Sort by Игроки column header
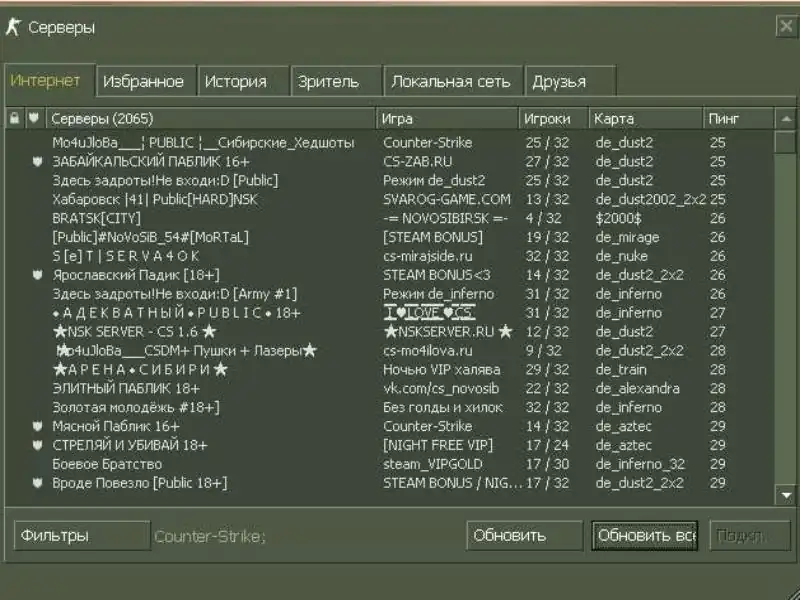The width and height of the screenshot is (800, 600). click(554, 118)
